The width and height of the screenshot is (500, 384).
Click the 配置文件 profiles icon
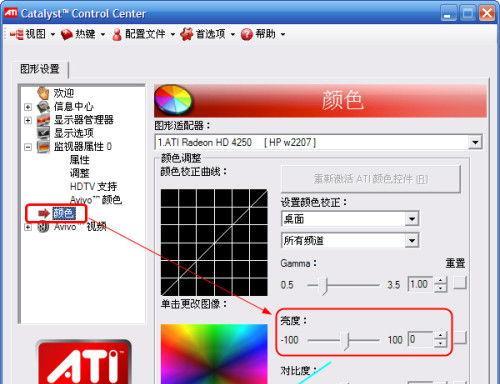click(117, 34)
